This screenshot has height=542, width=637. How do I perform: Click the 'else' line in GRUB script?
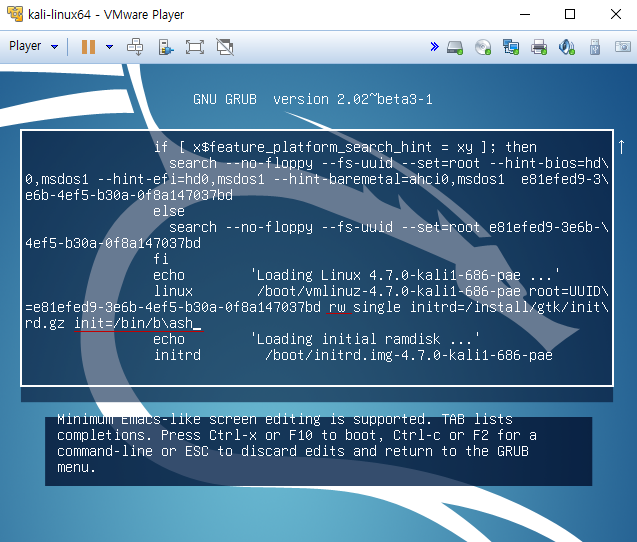click(169, 211)
